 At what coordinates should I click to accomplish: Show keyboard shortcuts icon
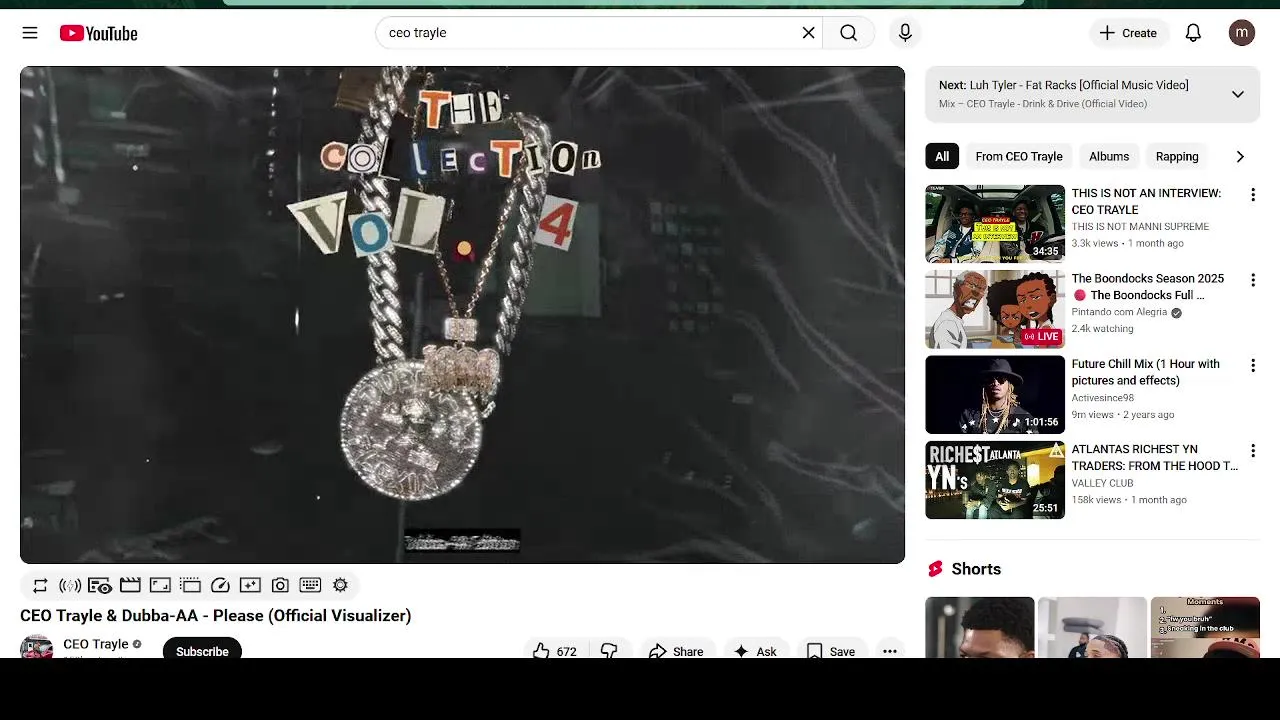point(310,585)
